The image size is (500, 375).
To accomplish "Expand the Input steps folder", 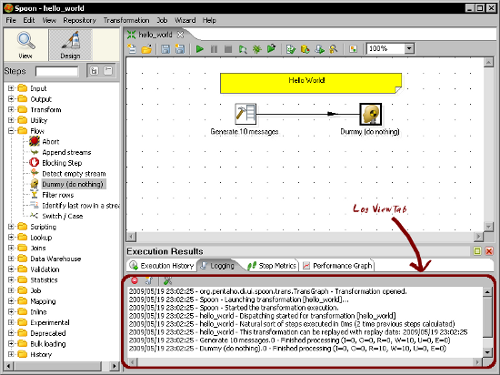I will click(11, 88).
